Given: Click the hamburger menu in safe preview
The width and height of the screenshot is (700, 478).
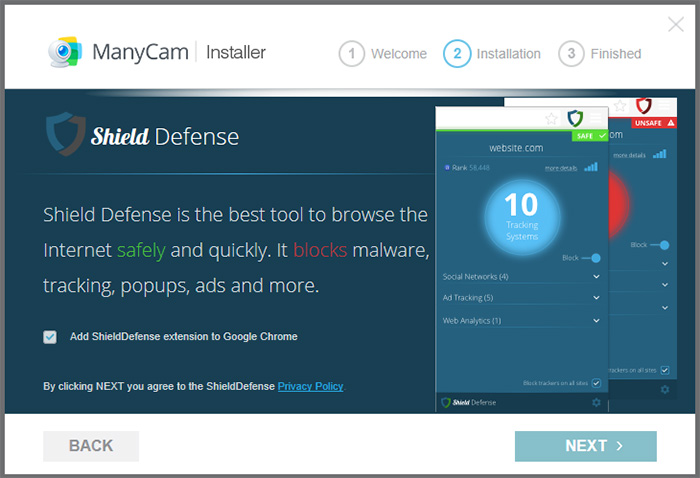Looking at the screenshot, I should [x=596, y=118].
